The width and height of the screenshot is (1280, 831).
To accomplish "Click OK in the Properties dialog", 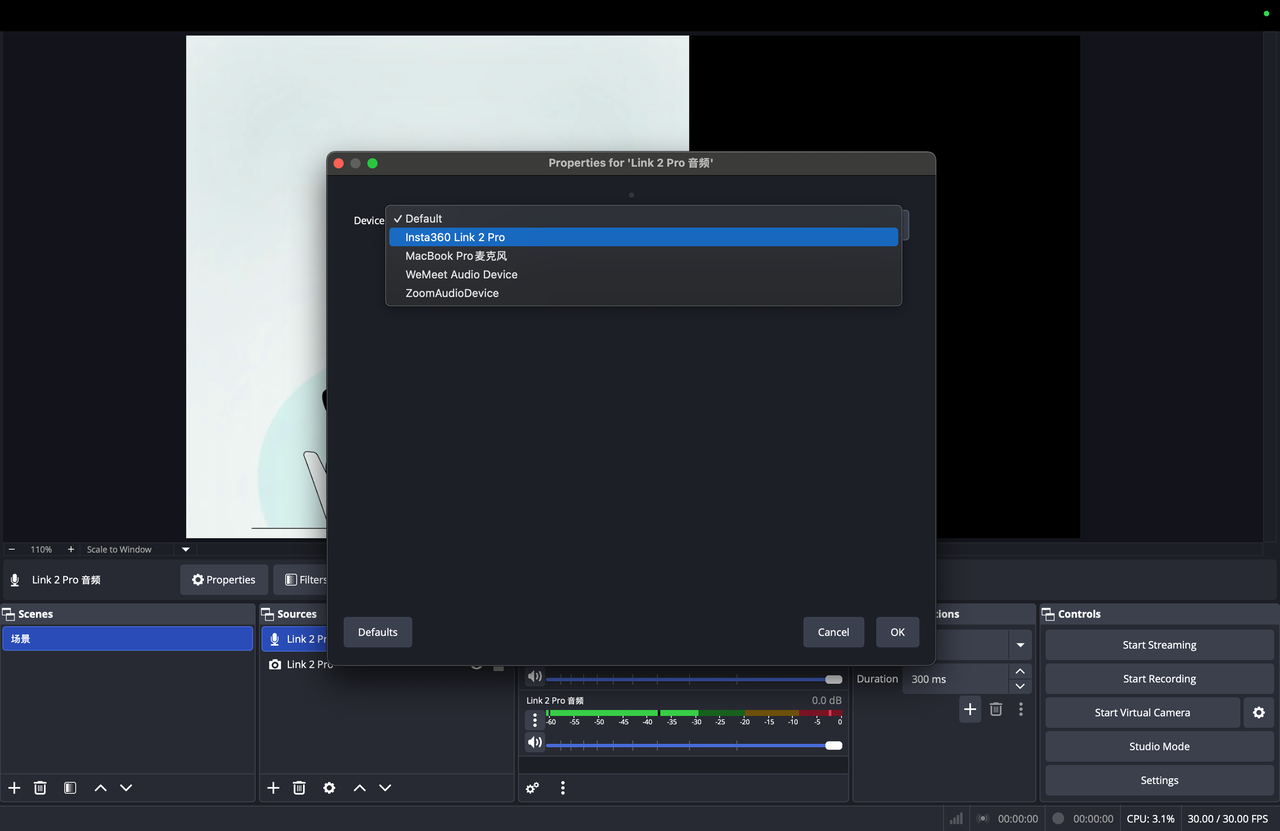I will point(897,632).
